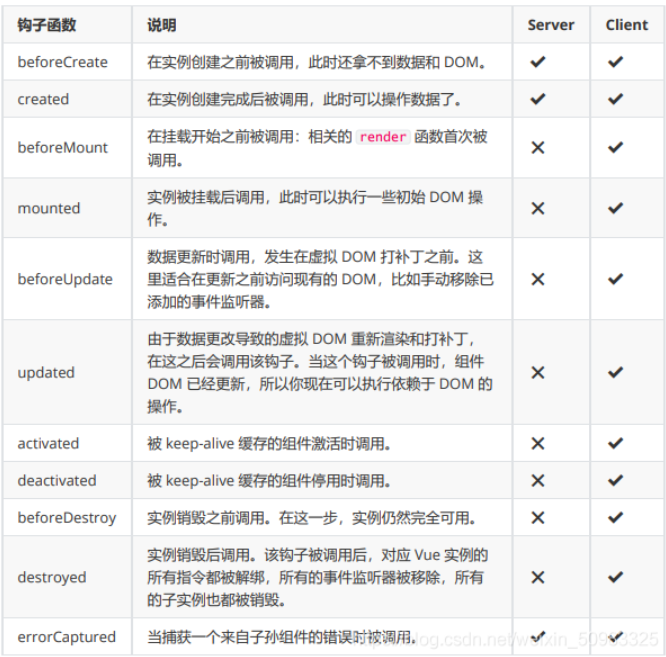Select the activated hook name
The height and width of the screenshot is (657, 666).
tap(48, 443)
